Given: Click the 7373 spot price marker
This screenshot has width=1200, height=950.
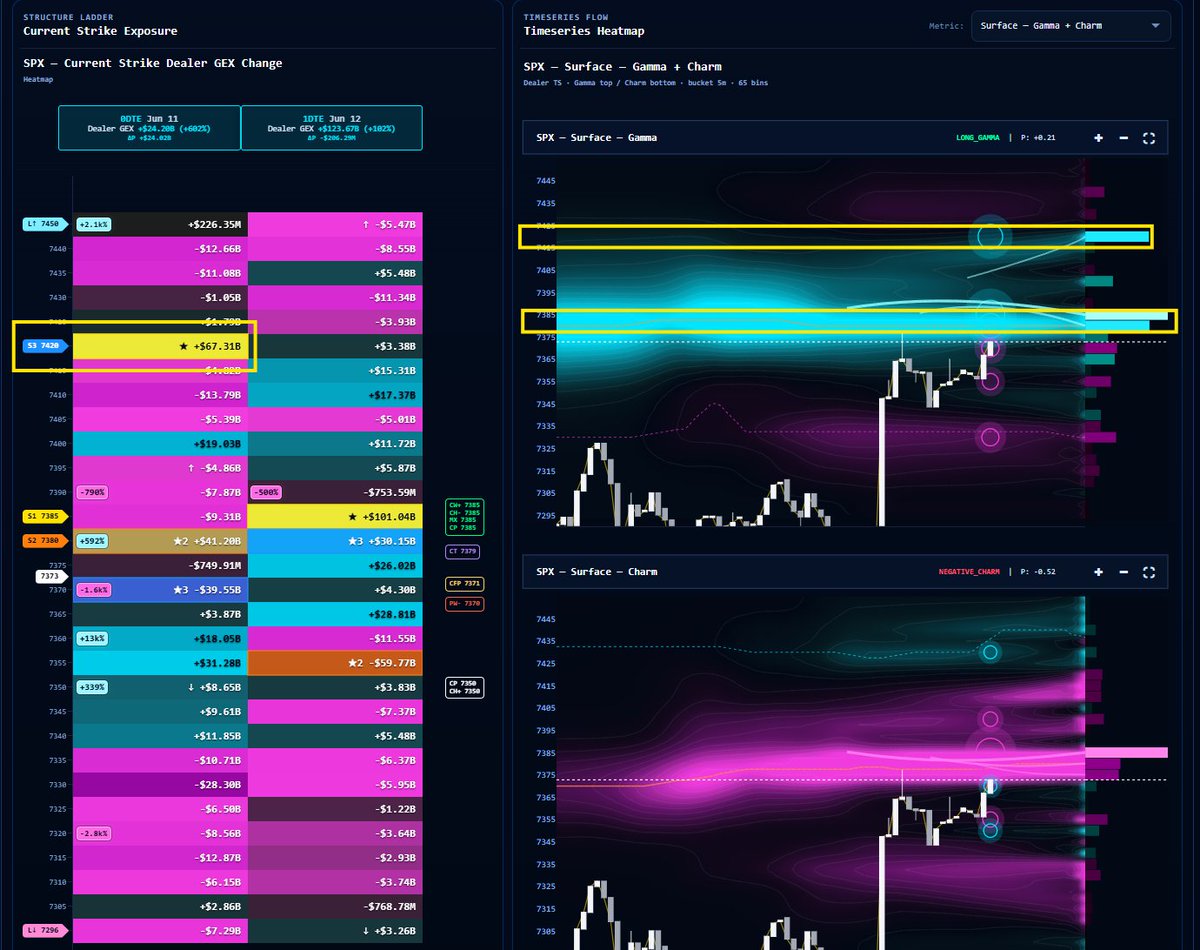Looking at the screenshot, I should click(51, 577).
